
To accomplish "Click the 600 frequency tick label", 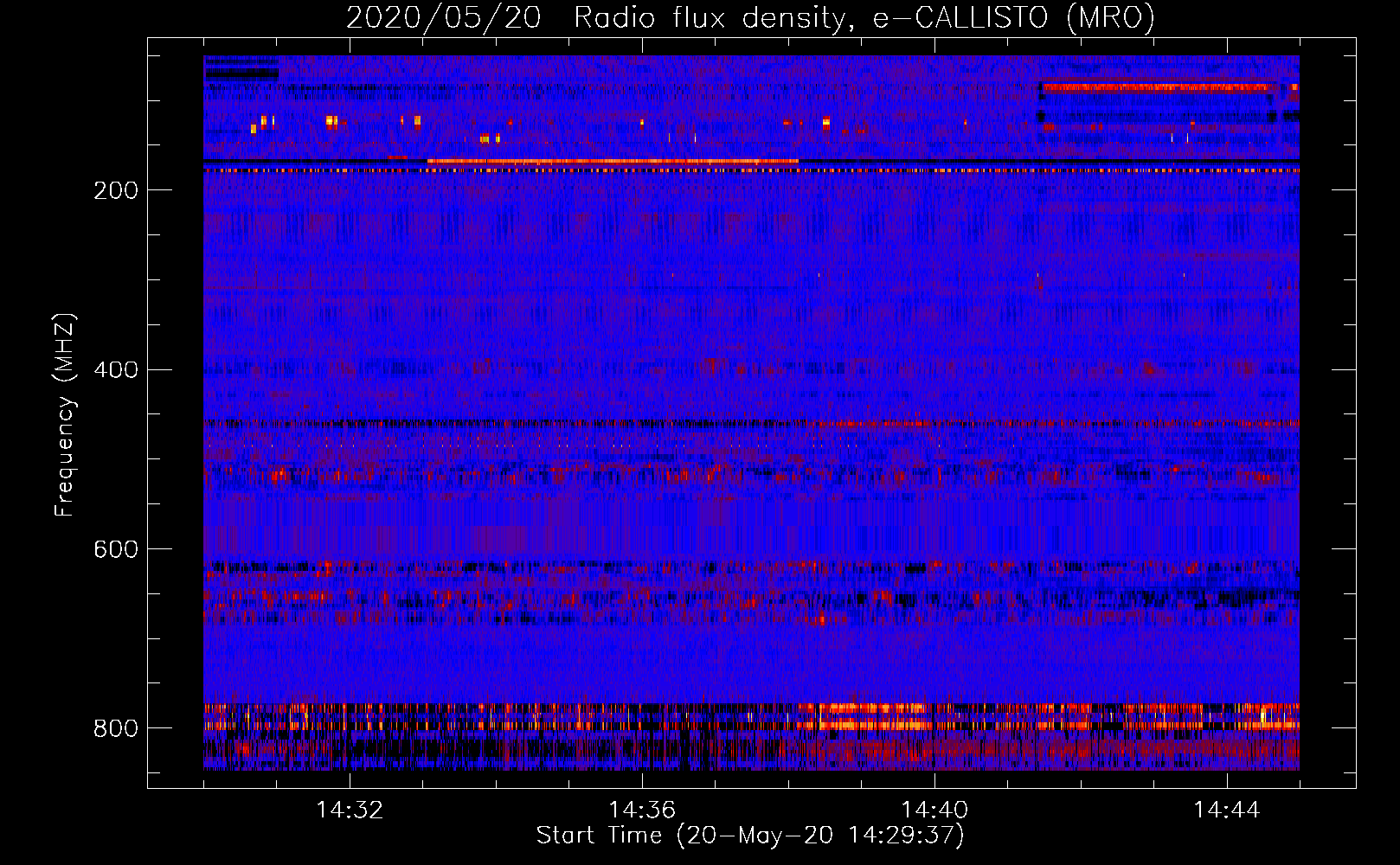I will 115,550.
